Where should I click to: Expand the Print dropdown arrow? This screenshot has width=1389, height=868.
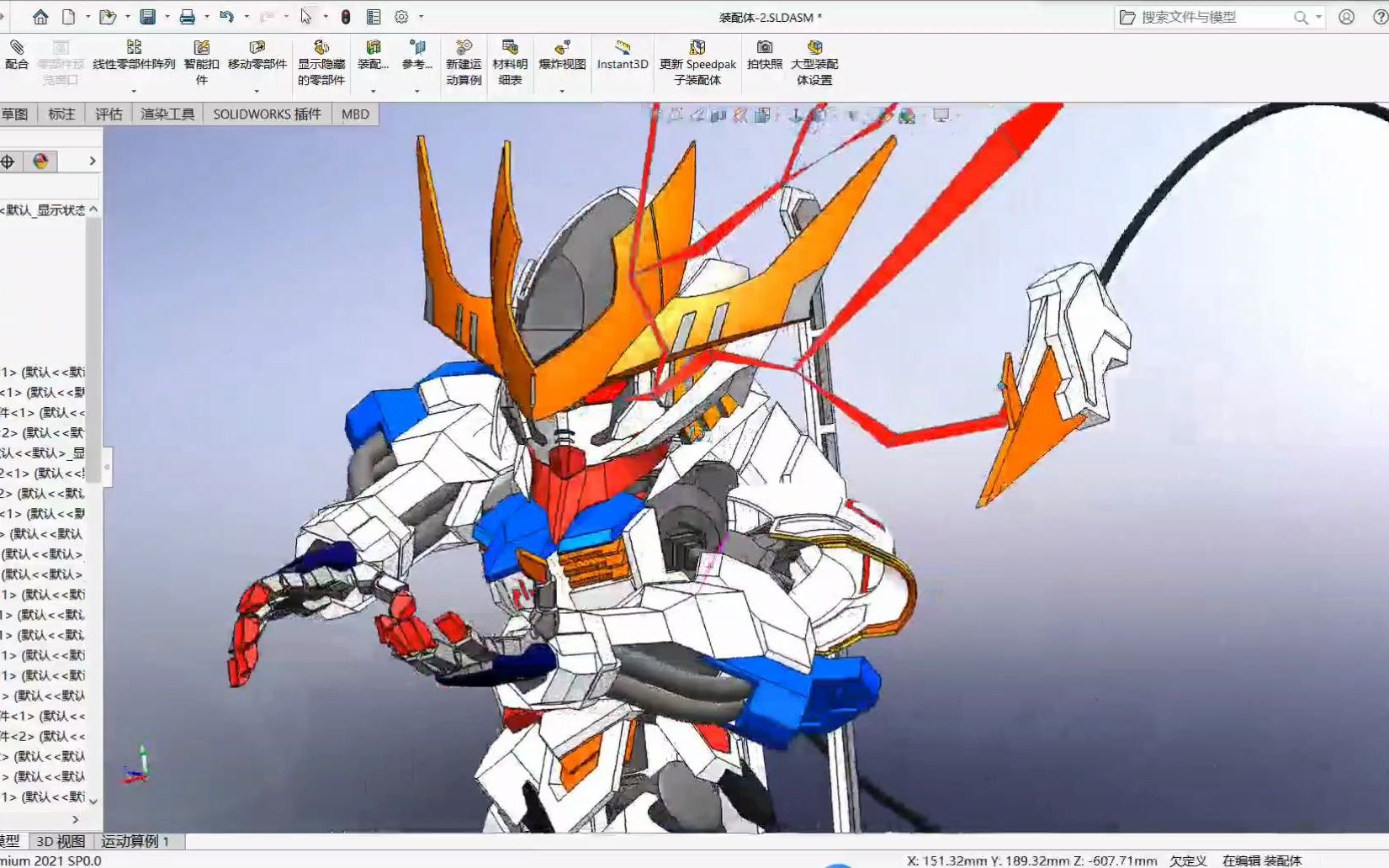click(x=206, y=17)
